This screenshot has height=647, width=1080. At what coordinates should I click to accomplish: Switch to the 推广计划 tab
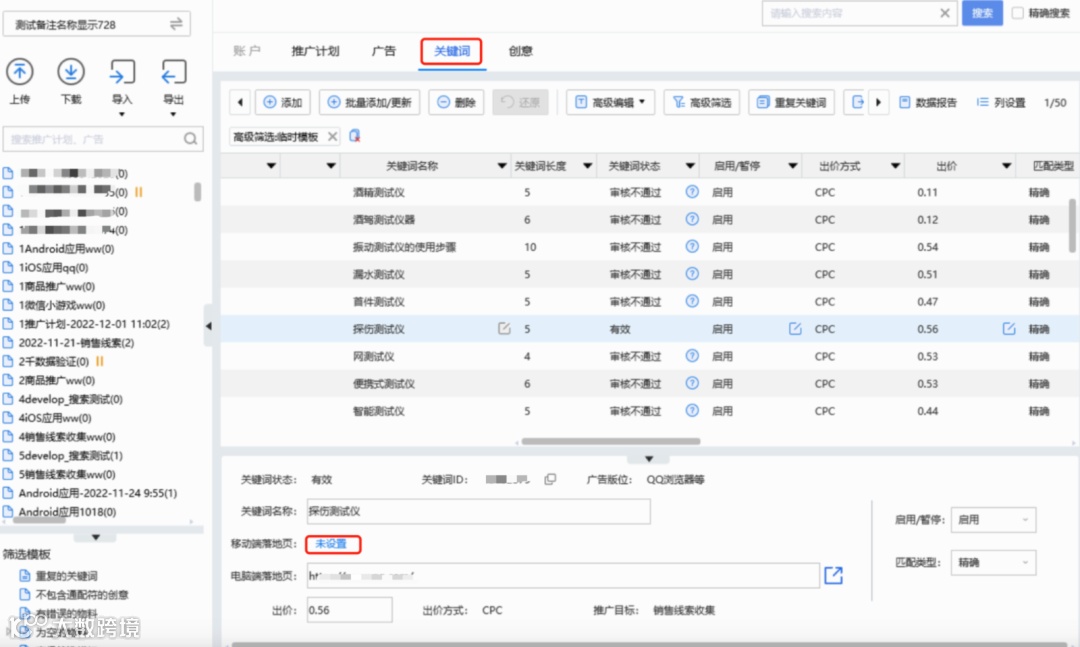(x=315, y=51)
